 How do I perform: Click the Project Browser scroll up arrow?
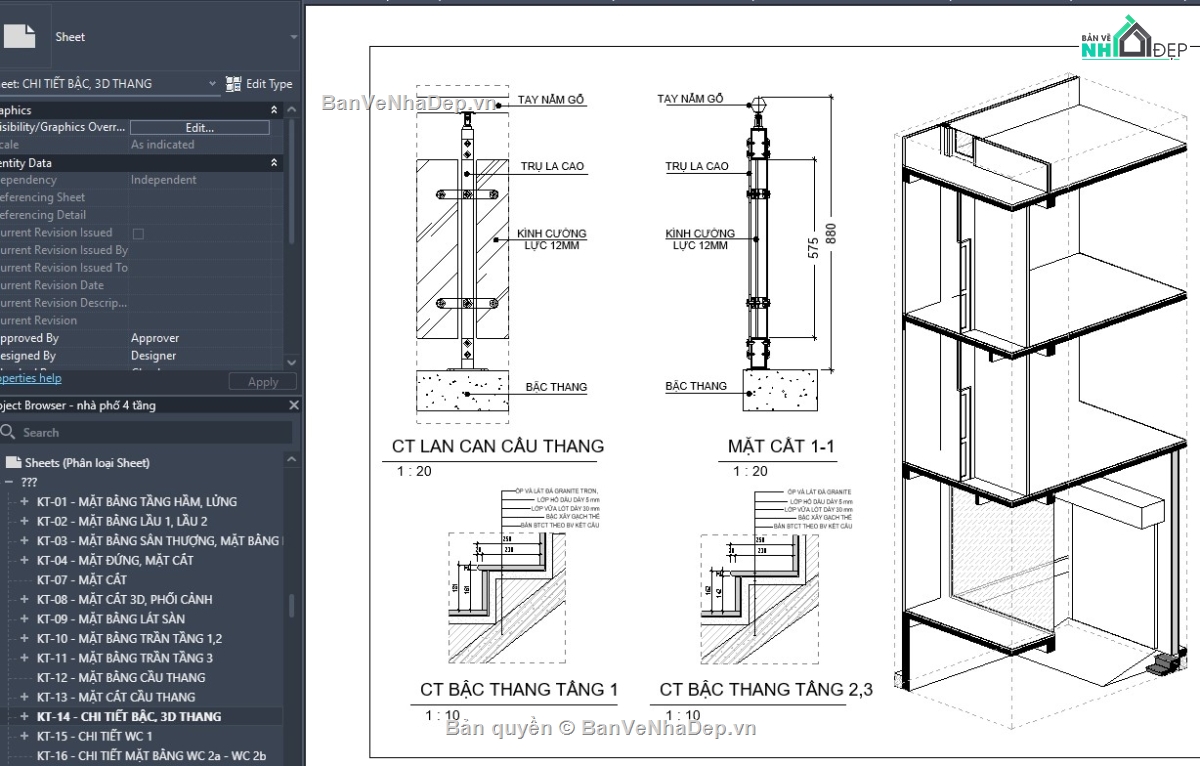coord(292,460)
